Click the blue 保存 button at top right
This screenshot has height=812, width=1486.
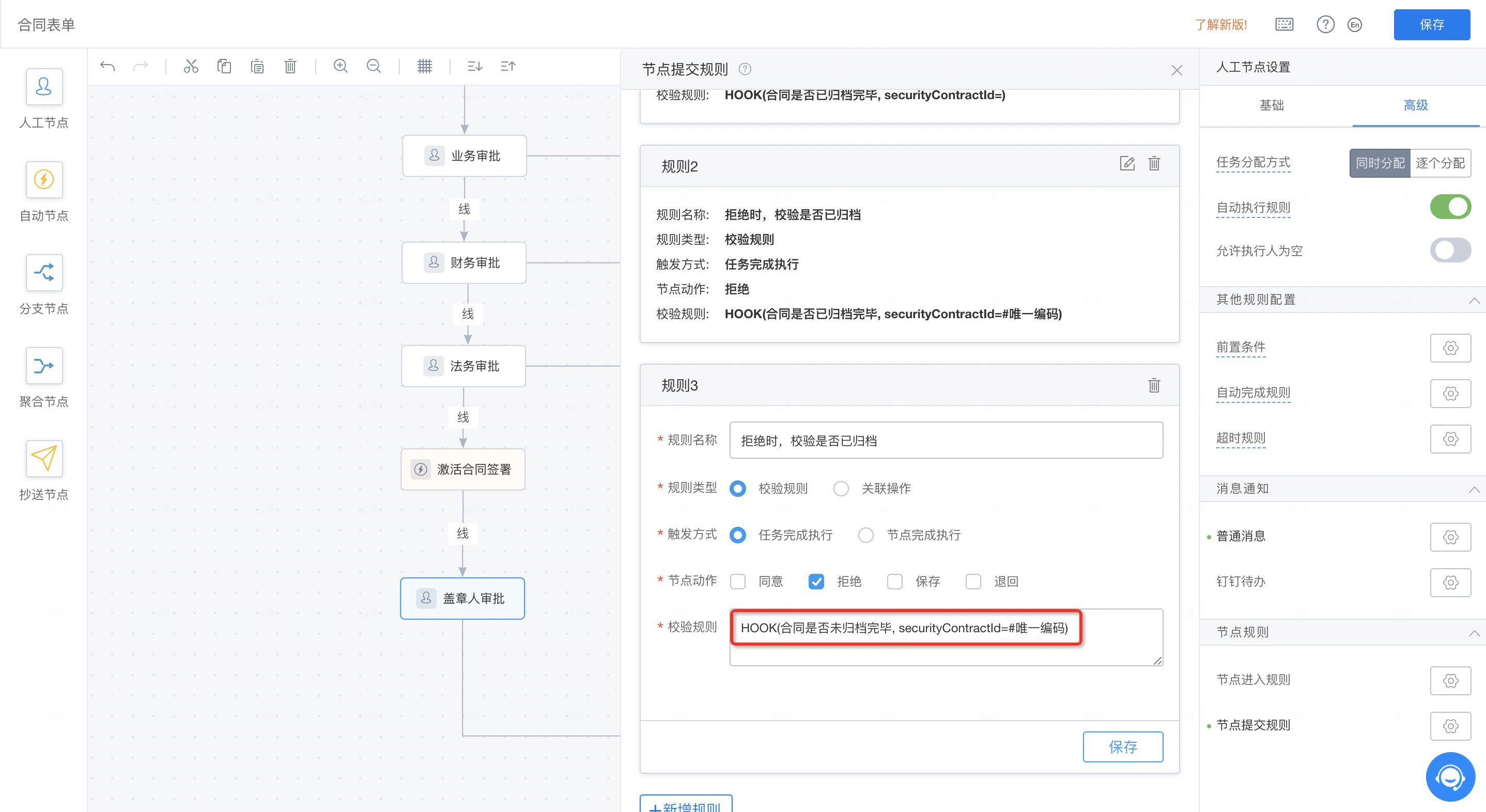1431,25
